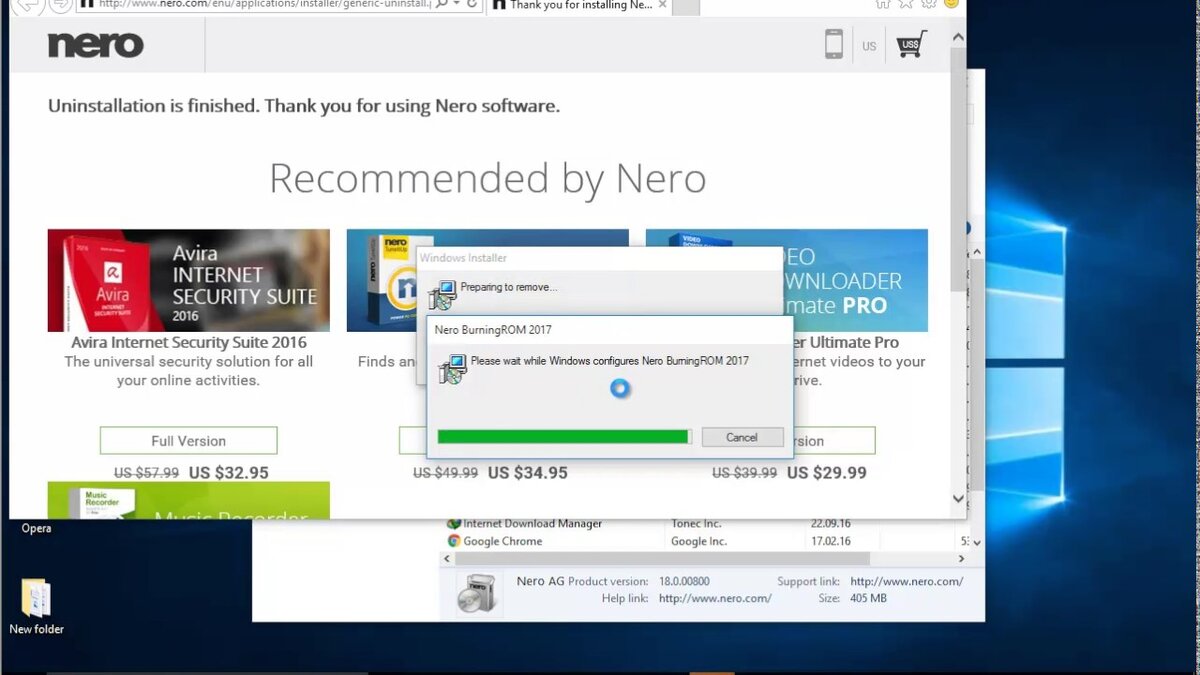Screen dimensions: 1200x675
Task: Open the US$ shopping cart icon
Action: tap(910, 45)
